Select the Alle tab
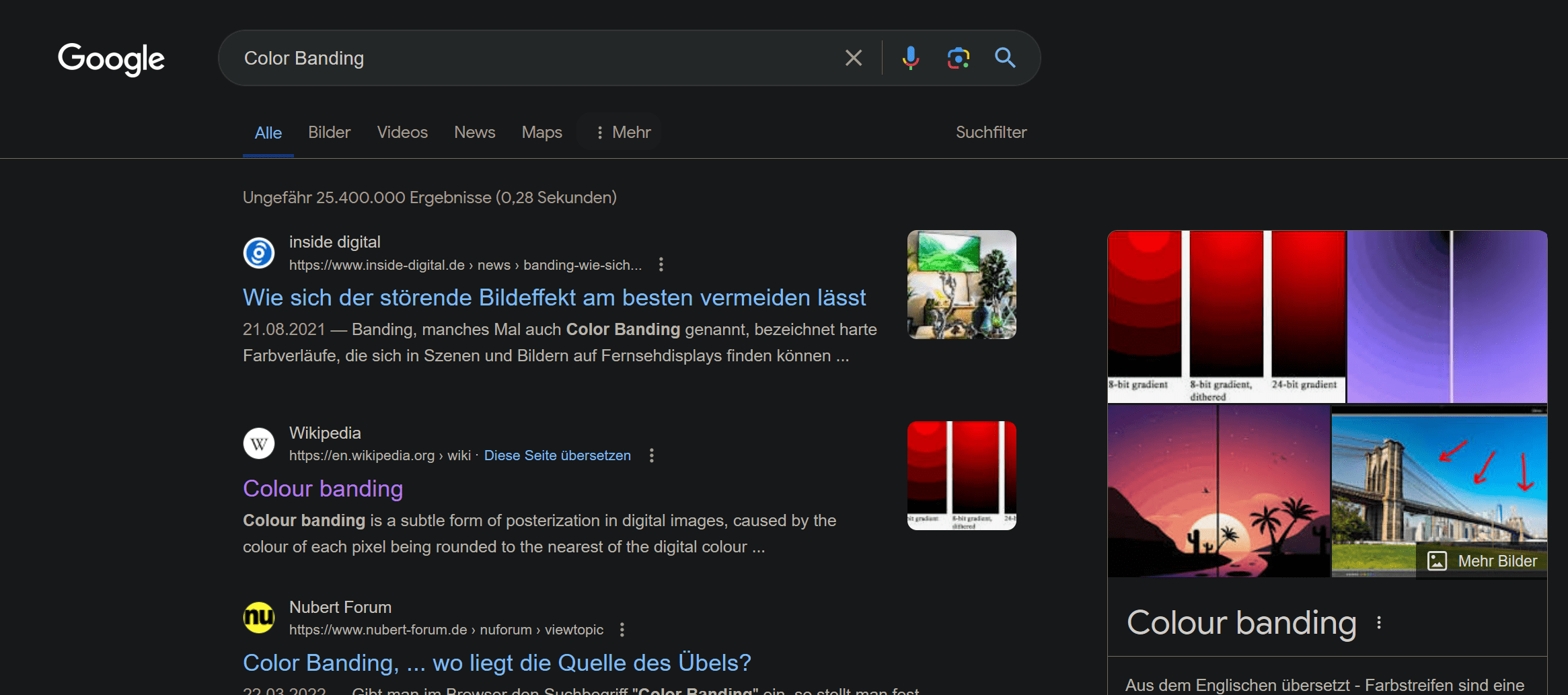Image resolution: width=1568 pixels, height=695 pixels. [x=268, y=133]
